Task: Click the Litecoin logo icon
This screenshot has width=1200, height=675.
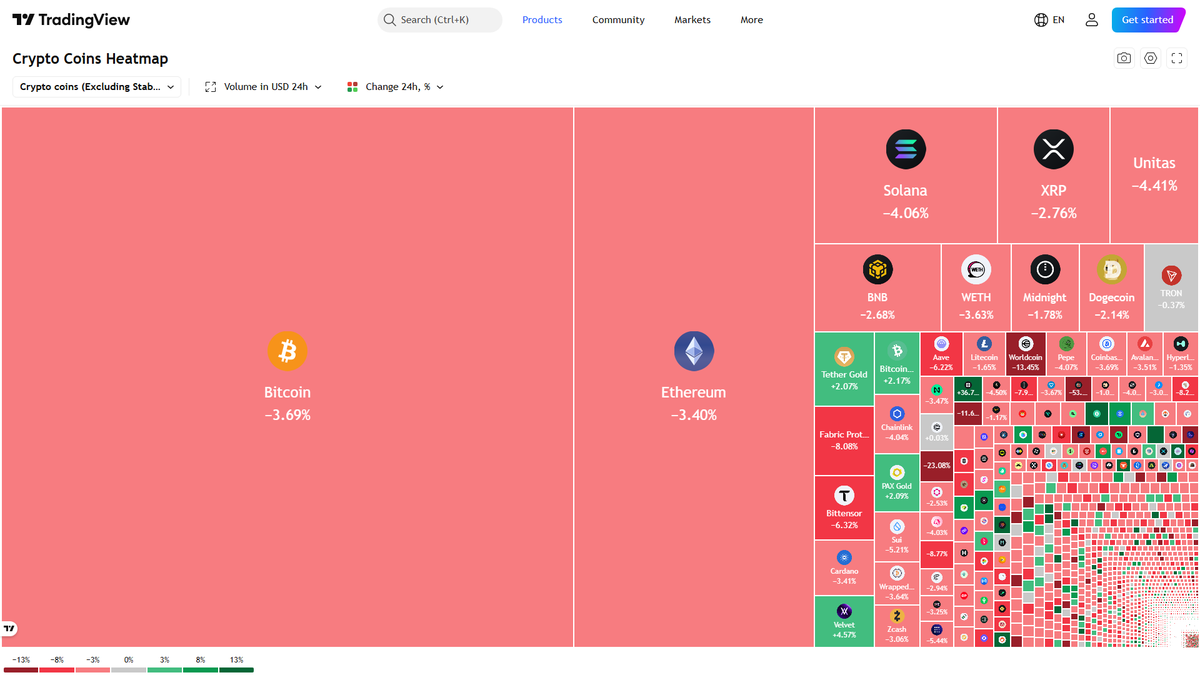Action: 984,343
